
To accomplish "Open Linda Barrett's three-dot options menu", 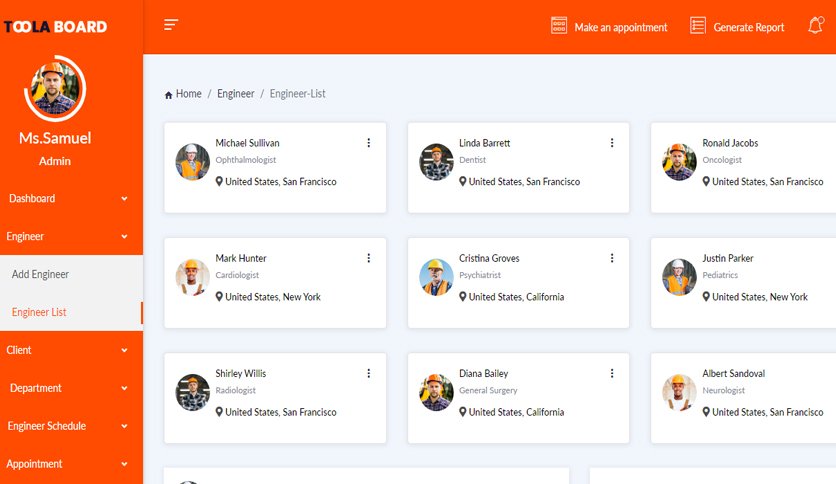I will (612, 143).
